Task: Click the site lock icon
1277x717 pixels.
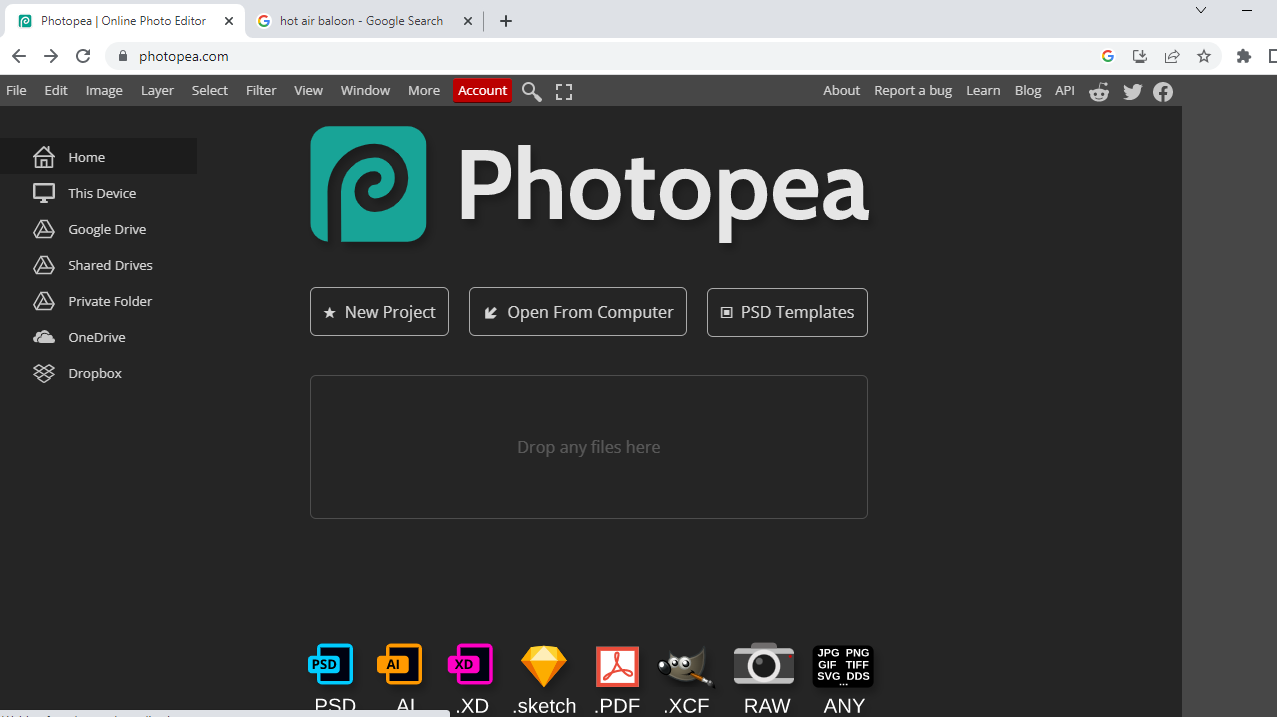Action: coord(123,56)
